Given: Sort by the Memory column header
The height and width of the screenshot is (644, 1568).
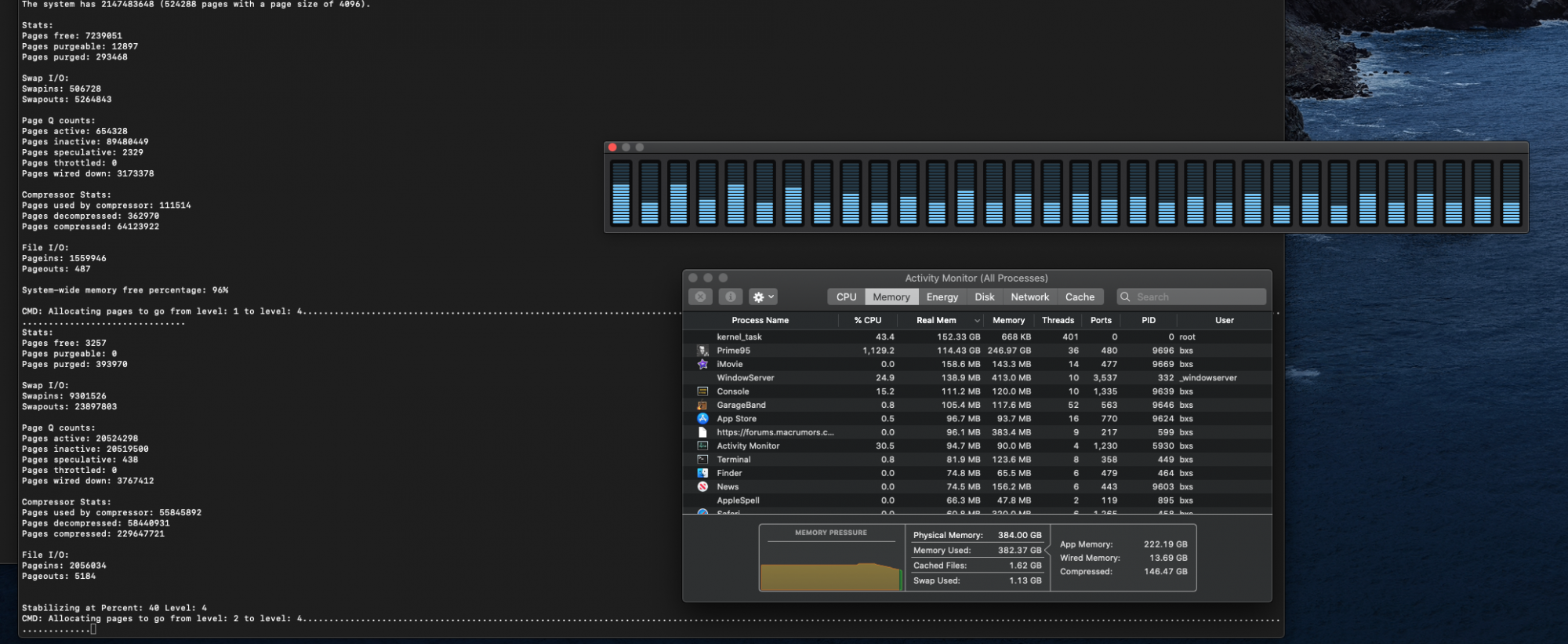Looking at the screenshot, I should pyautogui.click(x=1008, y=320).
